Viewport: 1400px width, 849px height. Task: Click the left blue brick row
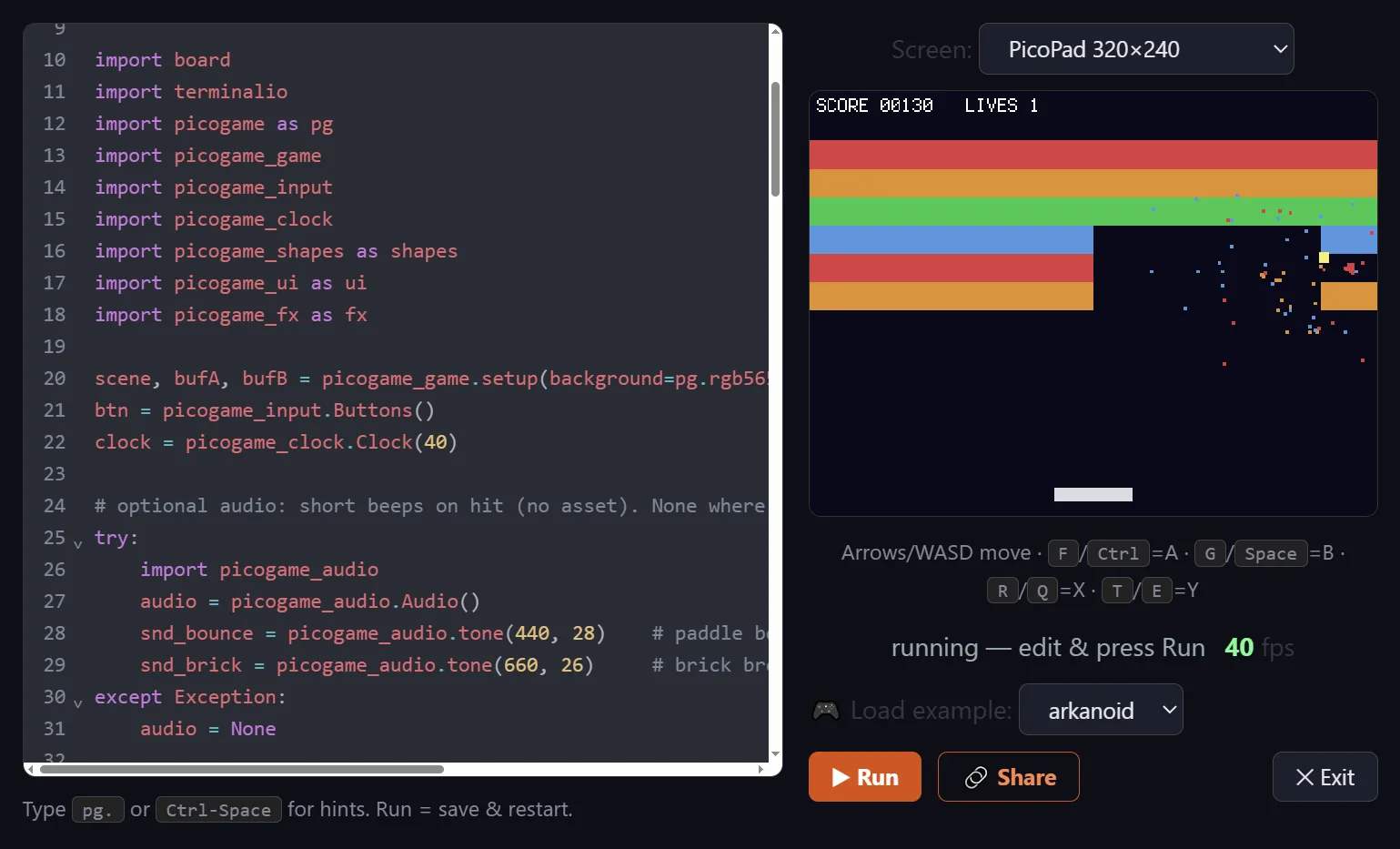(951, 239)
